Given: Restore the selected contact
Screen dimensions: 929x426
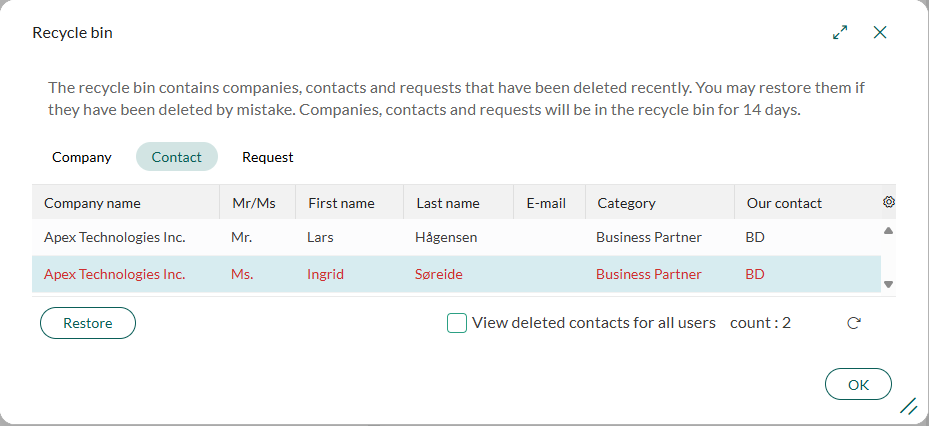Looking at the screenshot, I should click(x=88, y=323).
